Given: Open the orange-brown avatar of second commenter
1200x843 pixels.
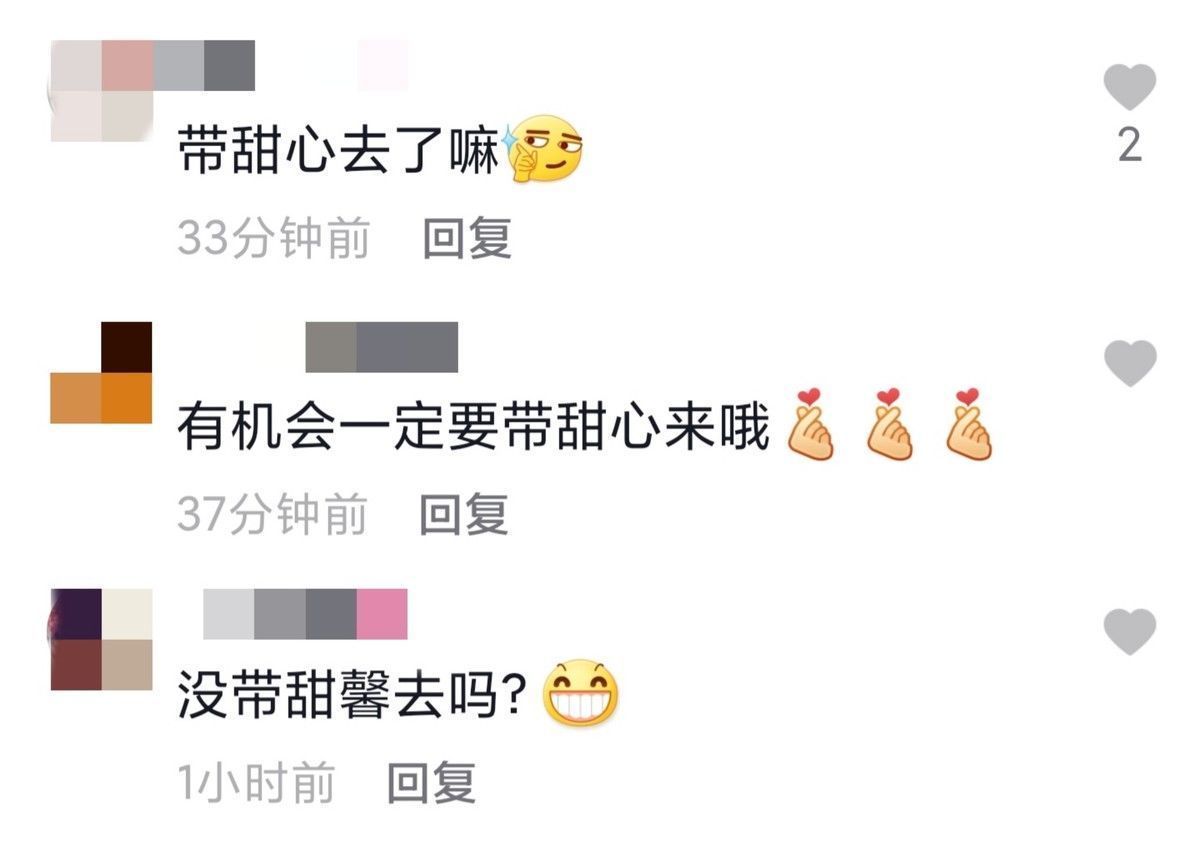Looking at the screenshot, I should coord(101,373).
